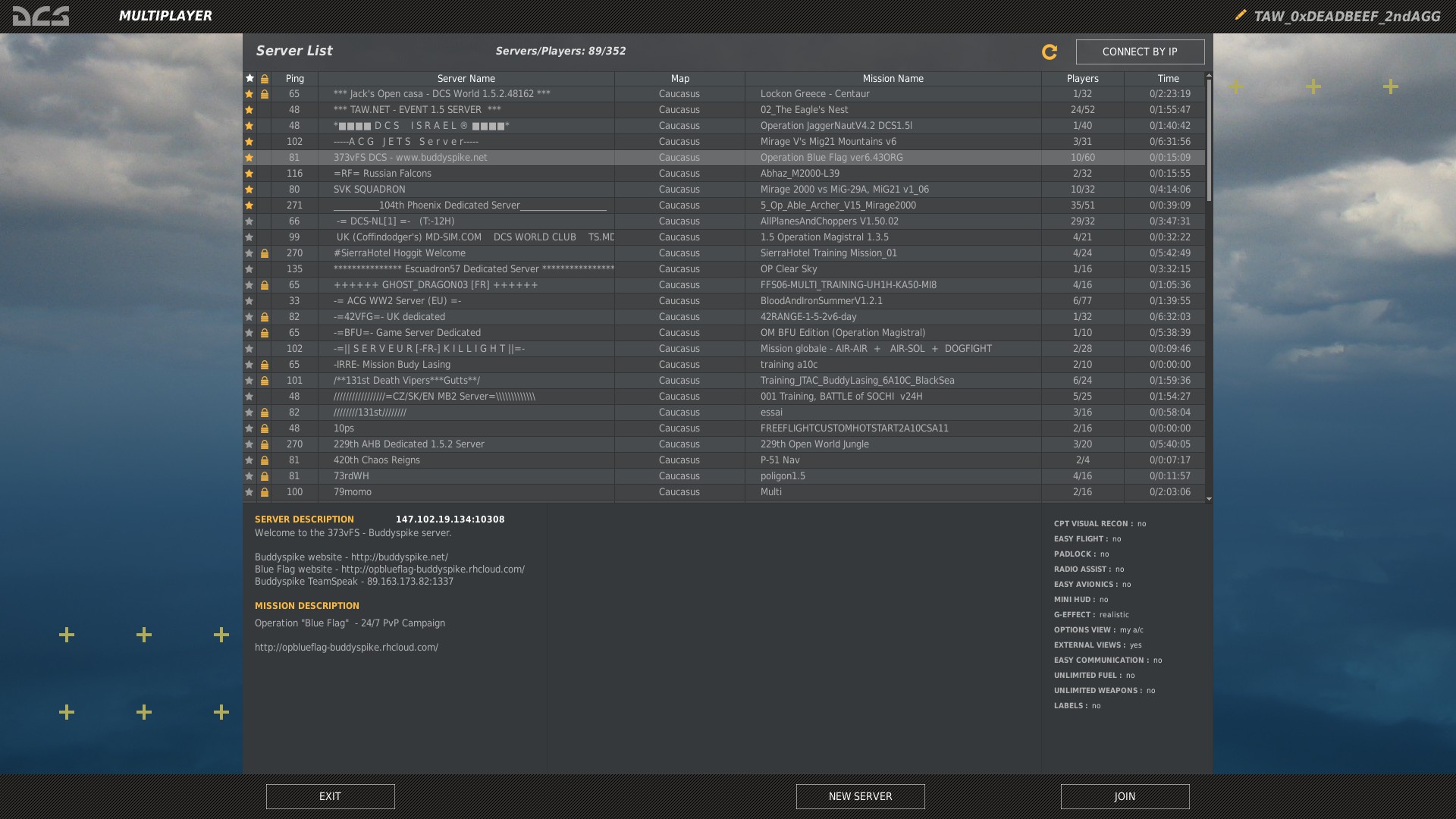Toggle favorite star for ACG JETS Server
This screenshot has height=819, width=1456.
click(249, 142)
